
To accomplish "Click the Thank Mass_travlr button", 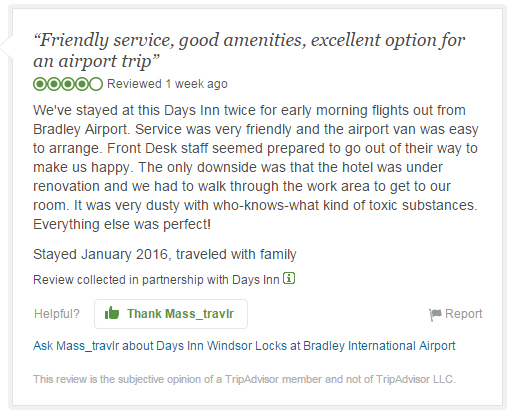I will click(x=171, y=314).
